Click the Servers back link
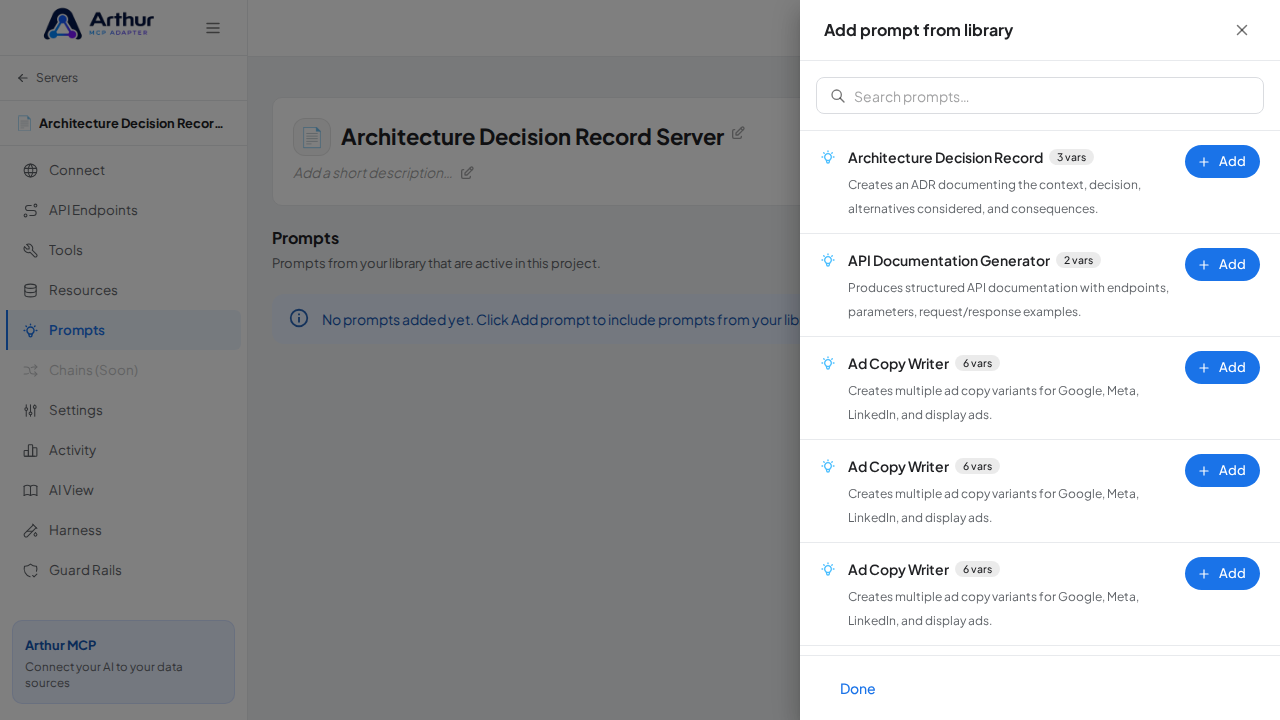The width and height of the screenshot is (1280, 720). (x=47, y=78)
